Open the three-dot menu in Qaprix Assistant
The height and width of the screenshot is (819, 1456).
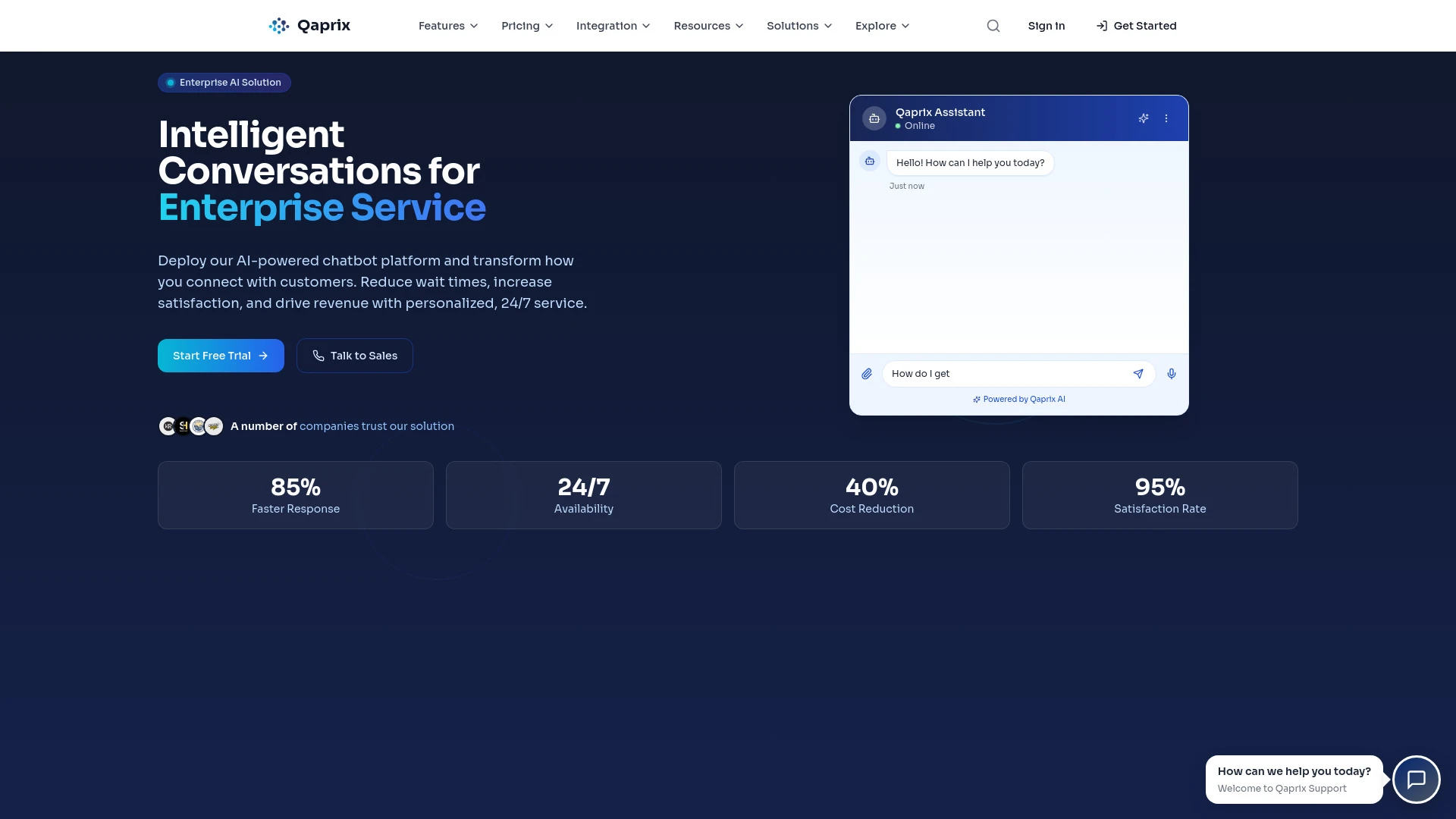point(1166,118)
